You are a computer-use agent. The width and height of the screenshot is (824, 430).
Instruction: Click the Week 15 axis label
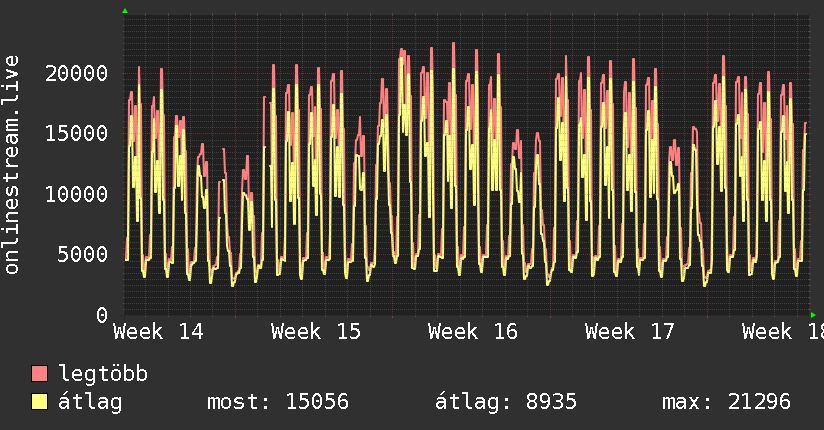pos(316,332)
